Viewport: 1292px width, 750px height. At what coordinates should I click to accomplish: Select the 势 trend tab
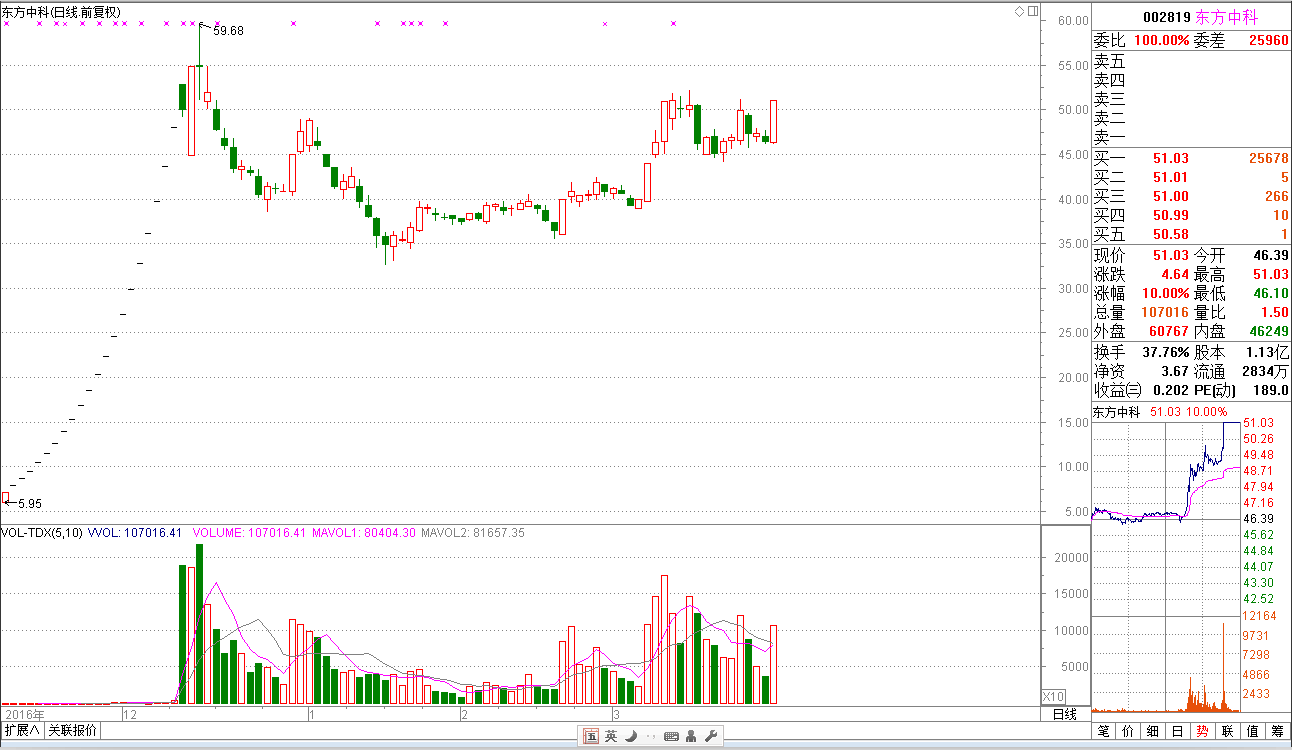click(x=1203, y=732)
